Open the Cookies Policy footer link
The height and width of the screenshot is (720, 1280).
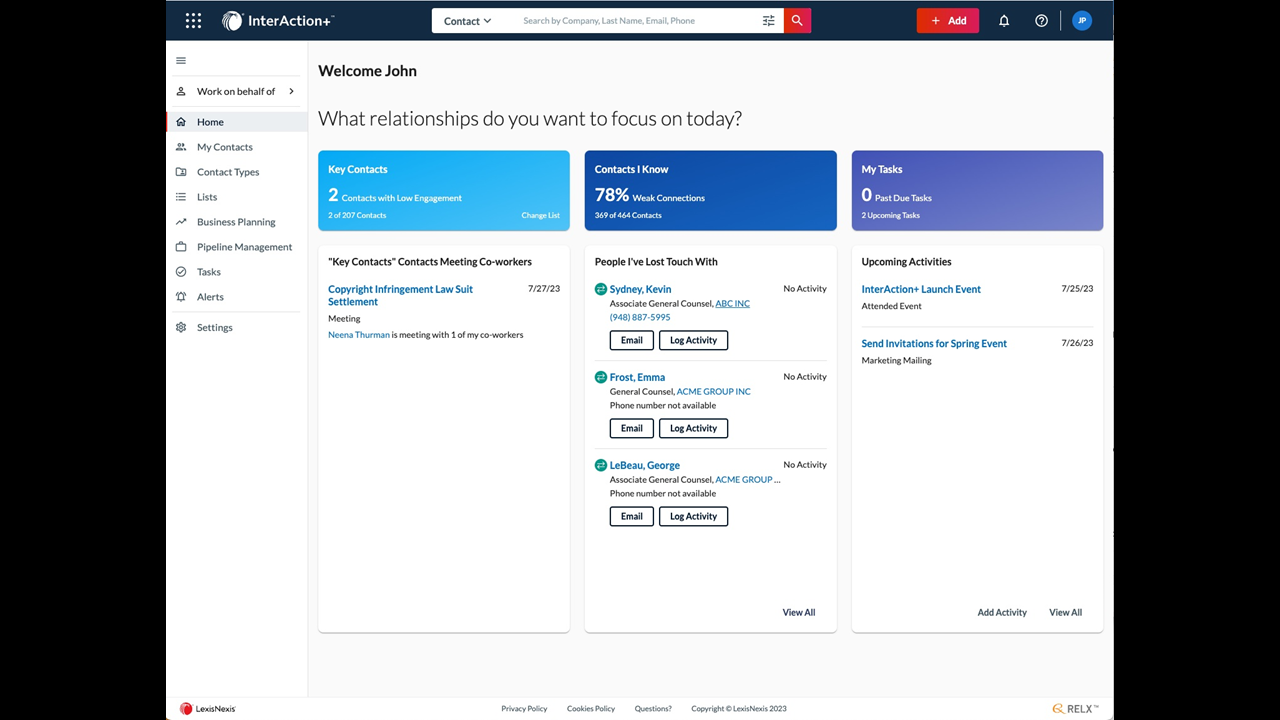click(591, 709)
